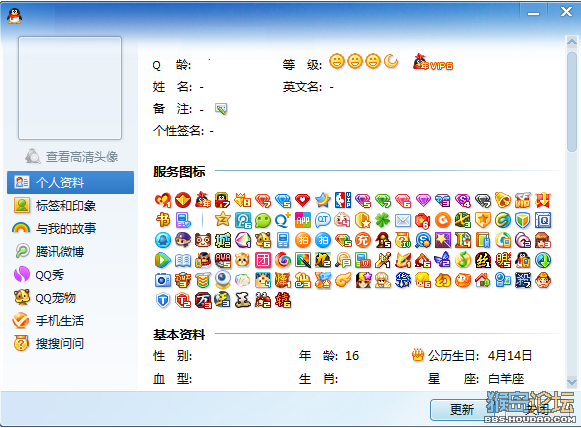The image size is (581, 428).
Task: Click the golden bell service icon
Action: click(503, 200)
